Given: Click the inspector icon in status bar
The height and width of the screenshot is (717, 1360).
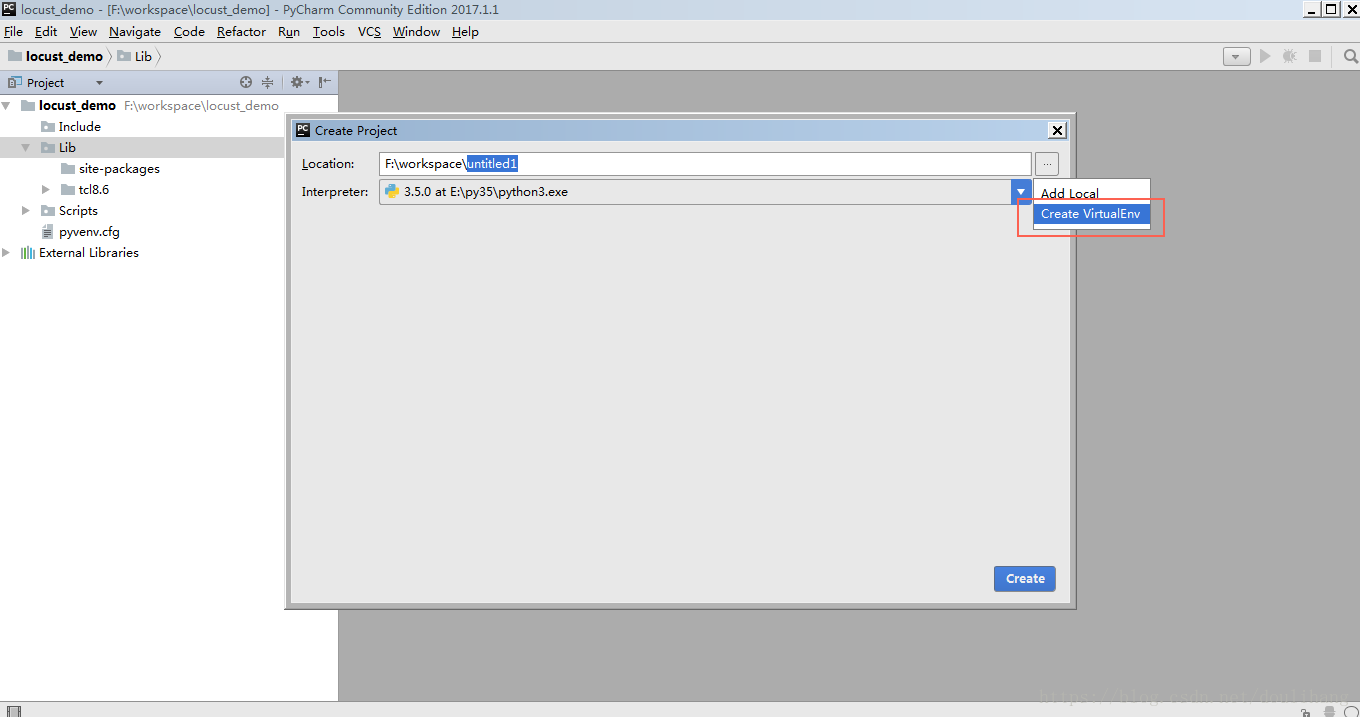Looking at the screenshot, I should click(x=1330, y=712).
